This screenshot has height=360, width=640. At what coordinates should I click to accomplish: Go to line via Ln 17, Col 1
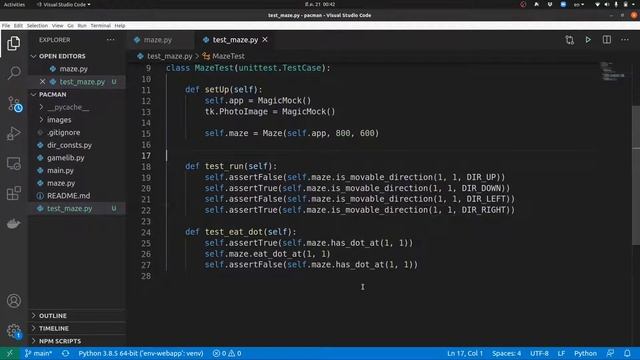[465, 353]
